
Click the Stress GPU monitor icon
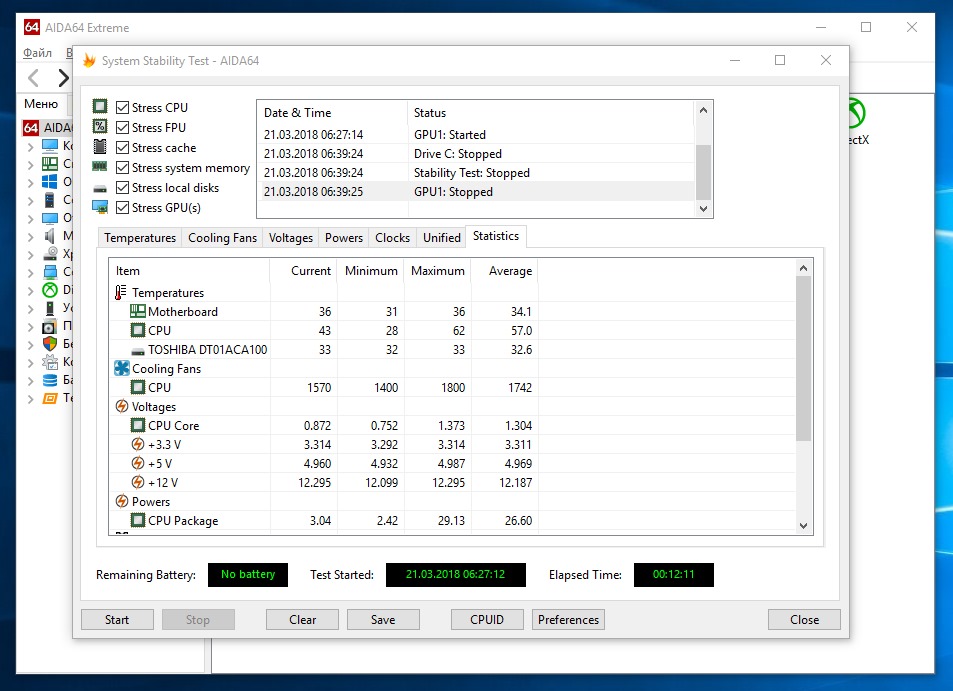coord(100,207)
